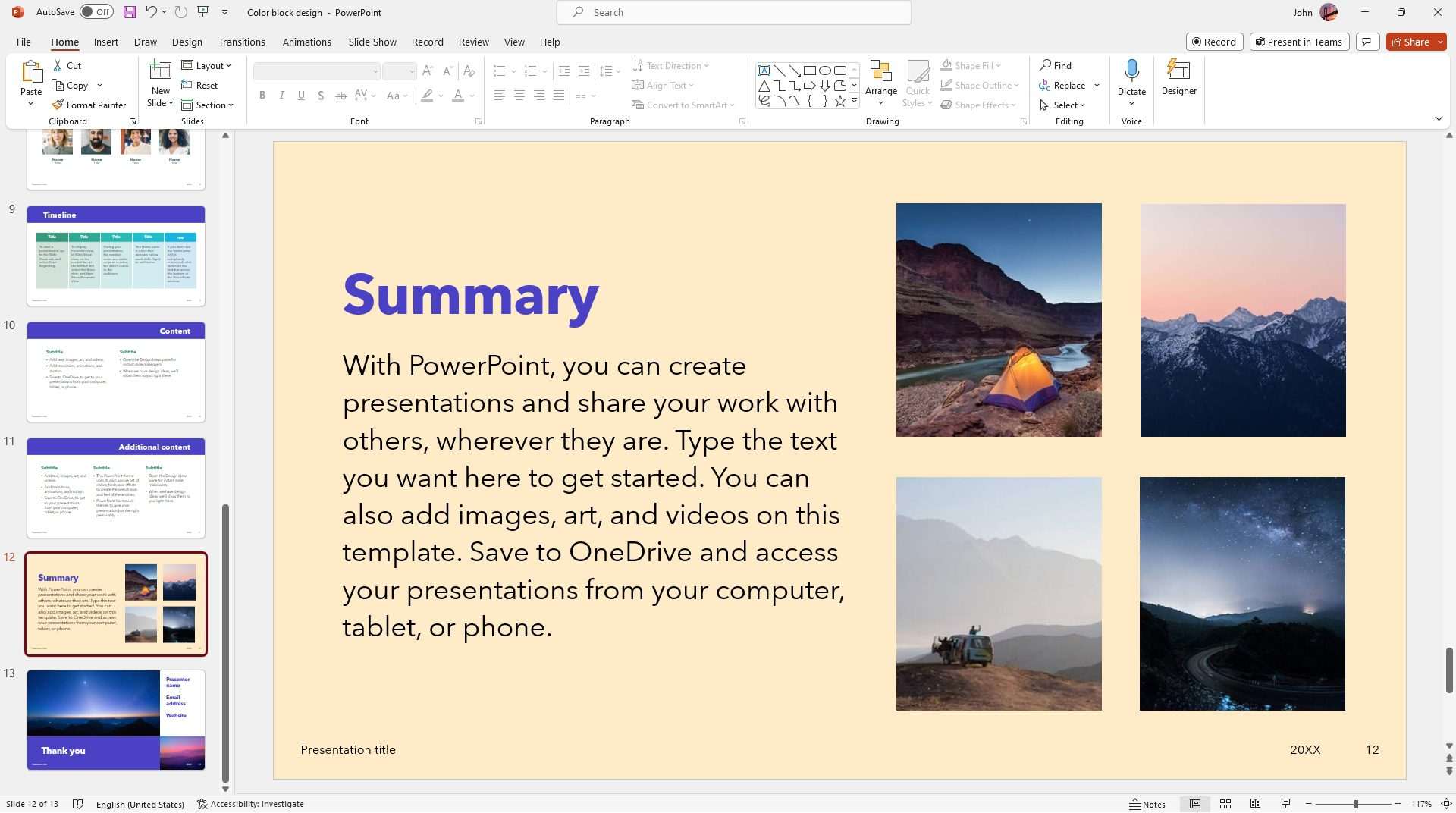Image resolution: width=1456 pixels, height=813 pixels.
Task: Click the Font Color swatch button
Action: tap(457, 96)
